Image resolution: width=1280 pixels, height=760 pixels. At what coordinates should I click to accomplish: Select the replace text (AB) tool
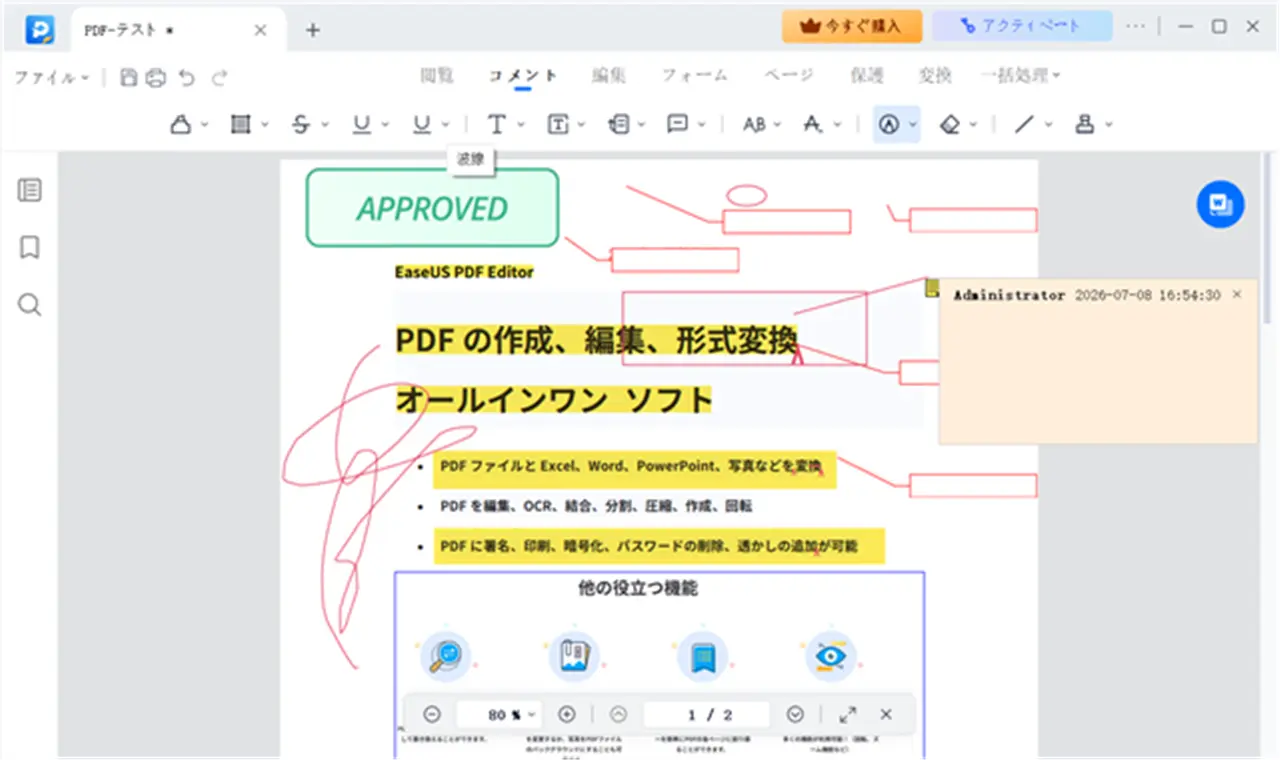click(x=754, y=124)
